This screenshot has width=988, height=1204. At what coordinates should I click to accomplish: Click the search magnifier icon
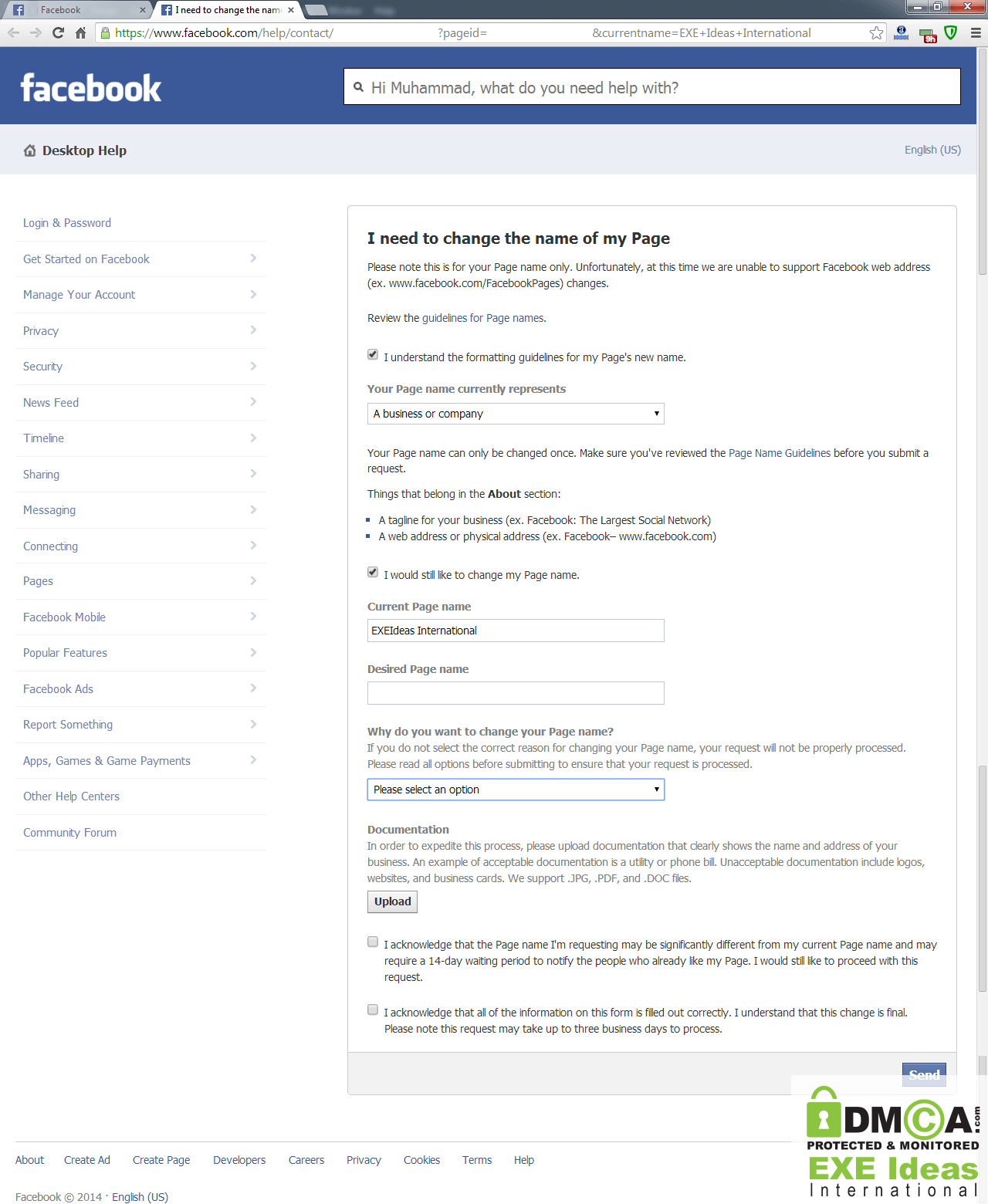[x=358, y=87]
